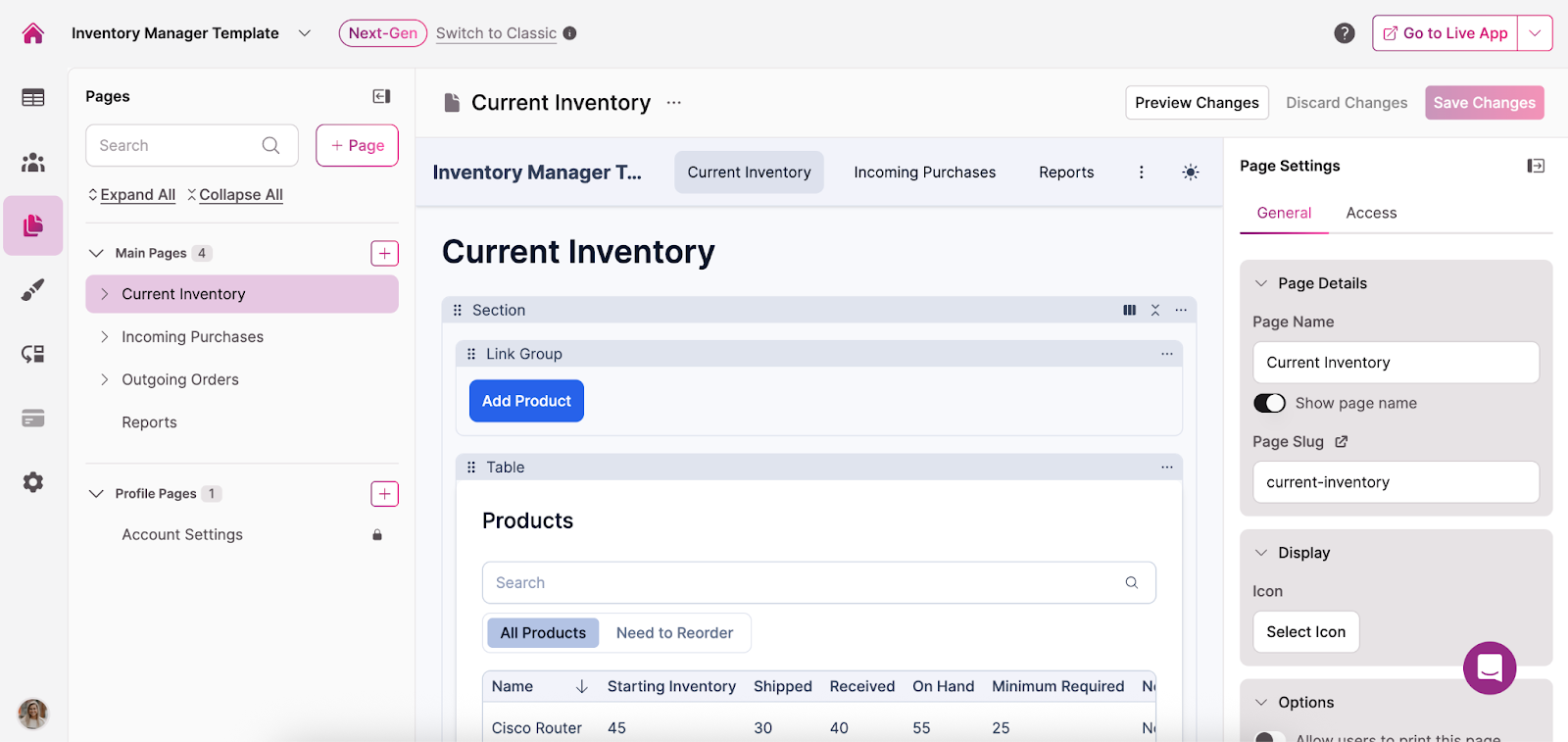Viewport: 1568px width, 742px height.
Task: Collapse the Pages panel using its icon
Action: (x=381, y=96)
